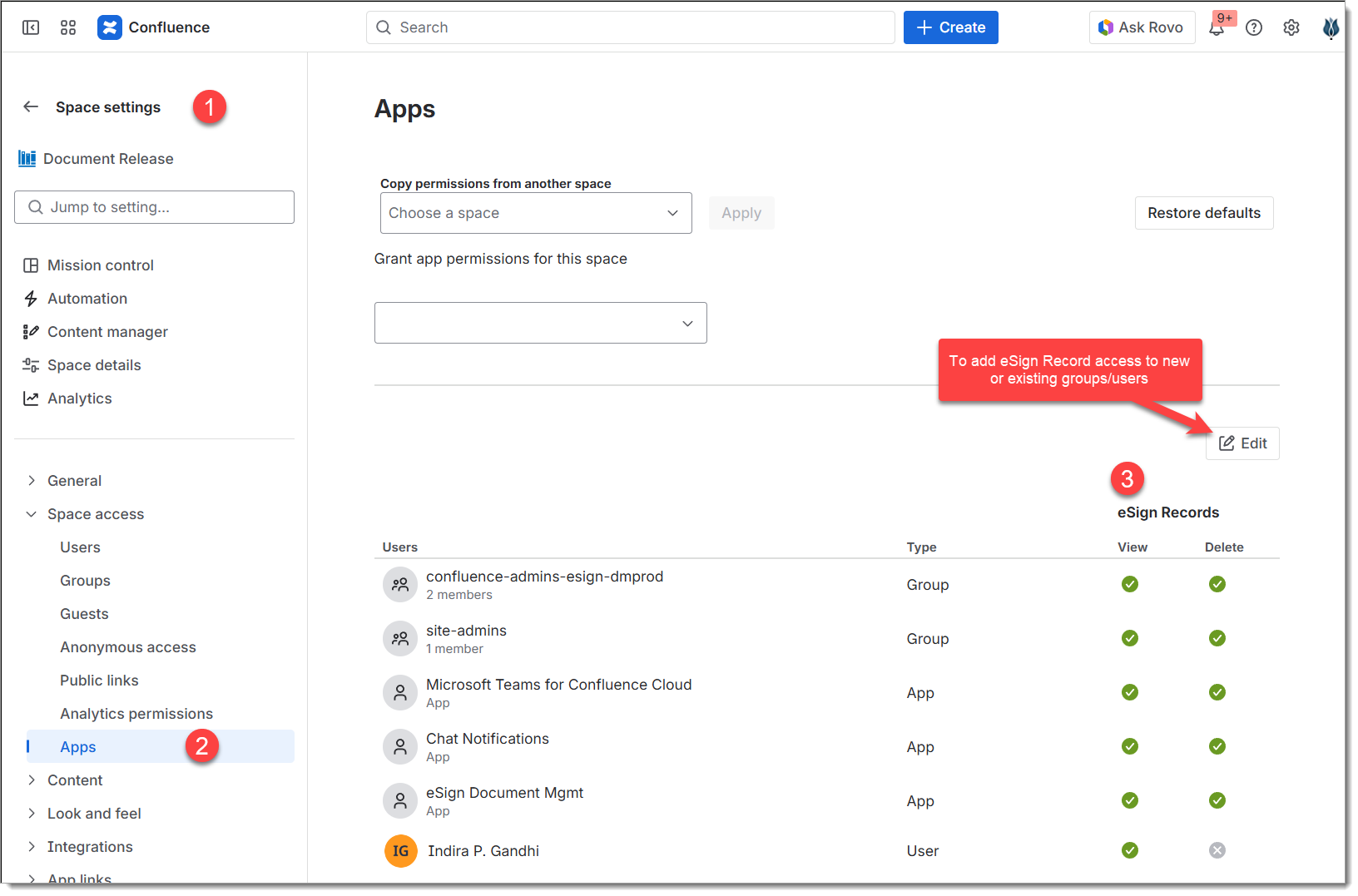Click the Edit permissions button
This screenshot has height=896, width=1358.
coord(1242,443)
